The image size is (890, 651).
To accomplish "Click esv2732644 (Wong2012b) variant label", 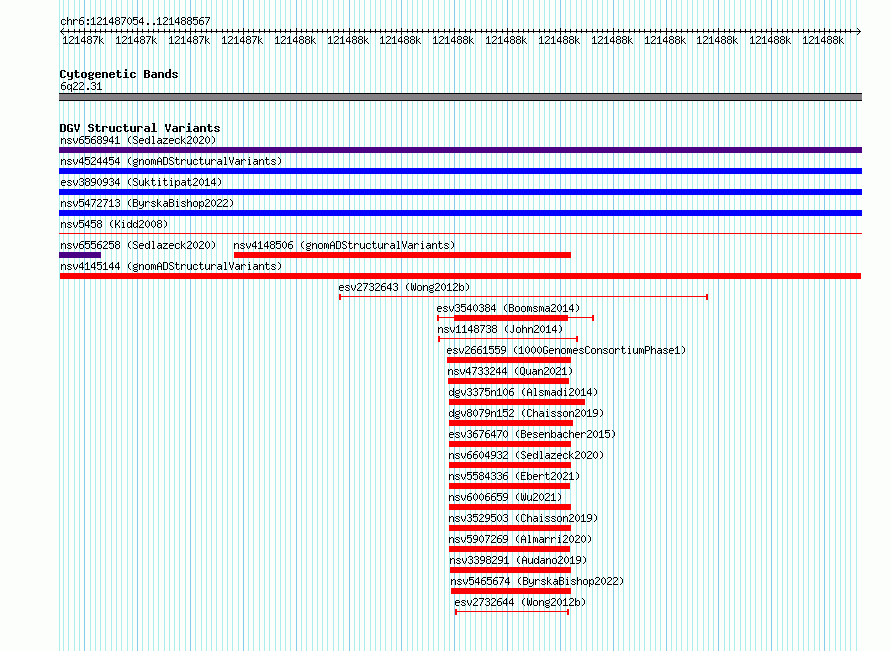I will click(x=520, y=602).
